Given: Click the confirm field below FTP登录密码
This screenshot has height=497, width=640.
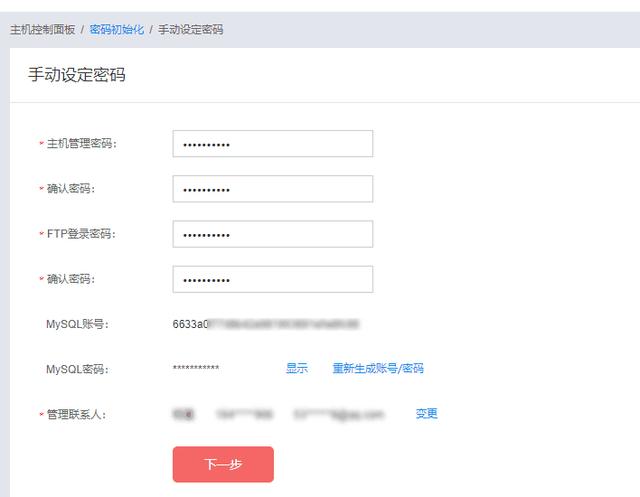Looking at the screenshot, I should point(272,279).
